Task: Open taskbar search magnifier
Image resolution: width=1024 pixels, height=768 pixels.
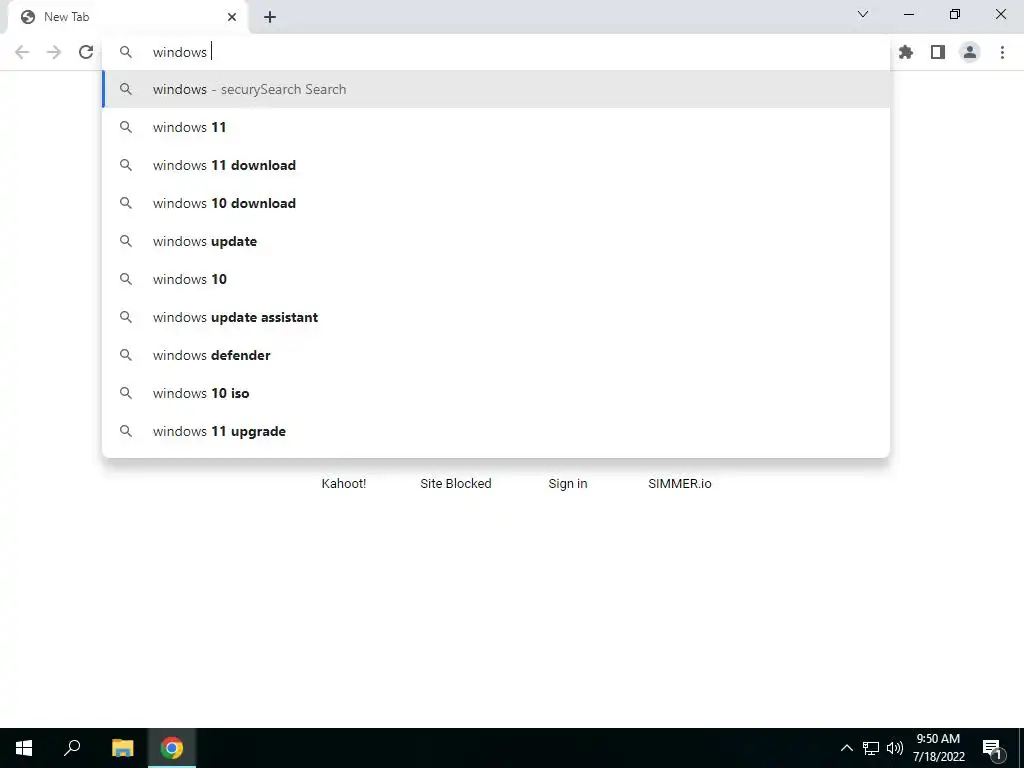Action: 72,748
